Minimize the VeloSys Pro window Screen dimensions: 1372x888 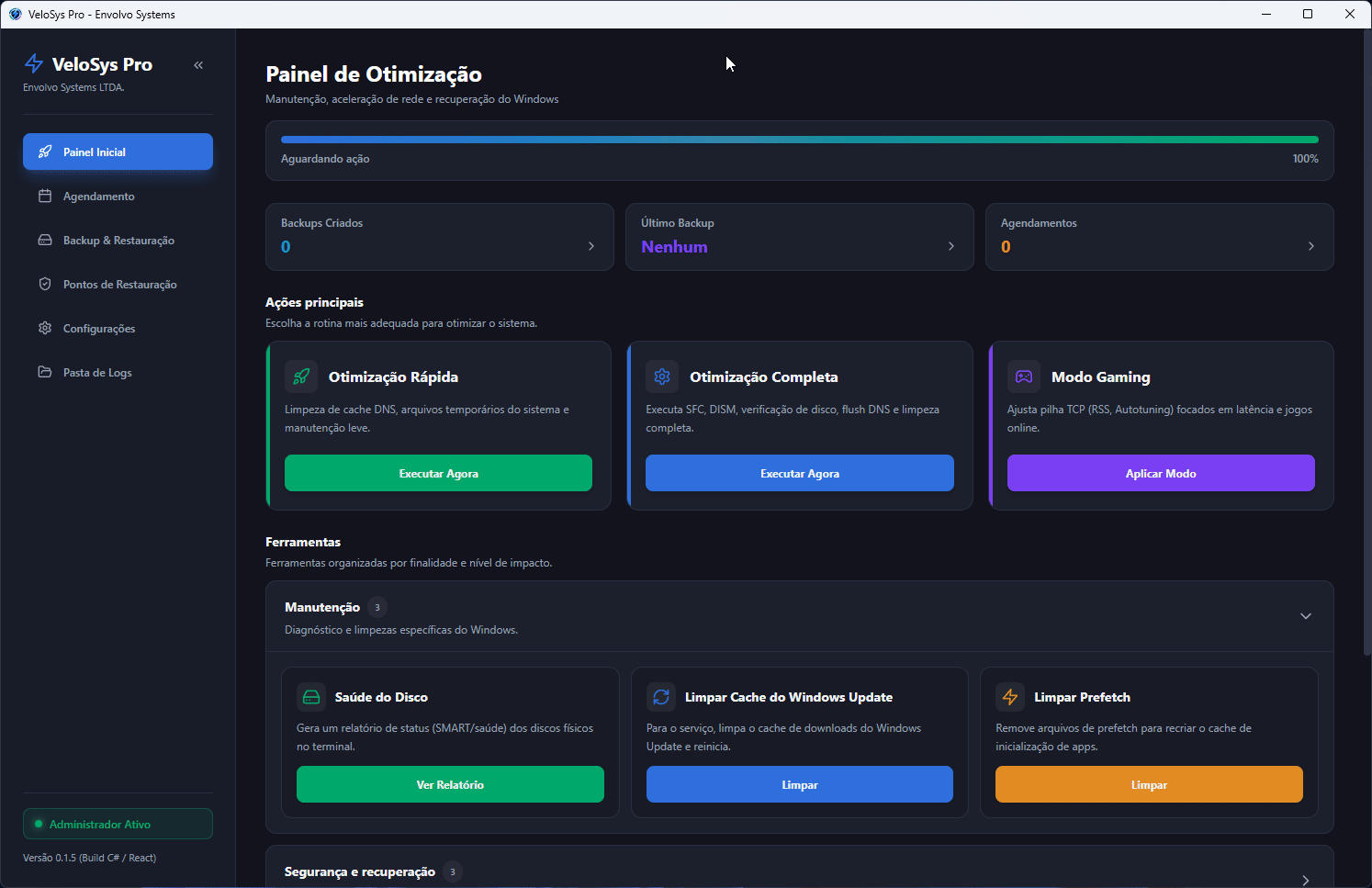point(1266,14)
